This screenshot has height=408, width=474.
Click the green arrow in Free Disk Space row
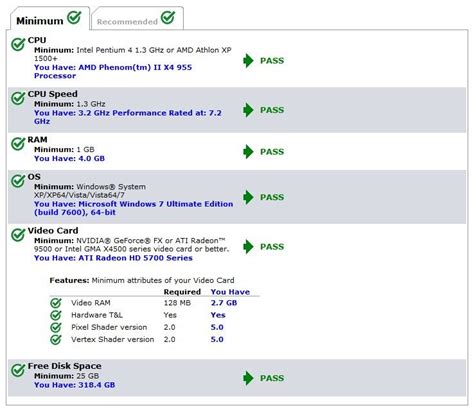248,378
